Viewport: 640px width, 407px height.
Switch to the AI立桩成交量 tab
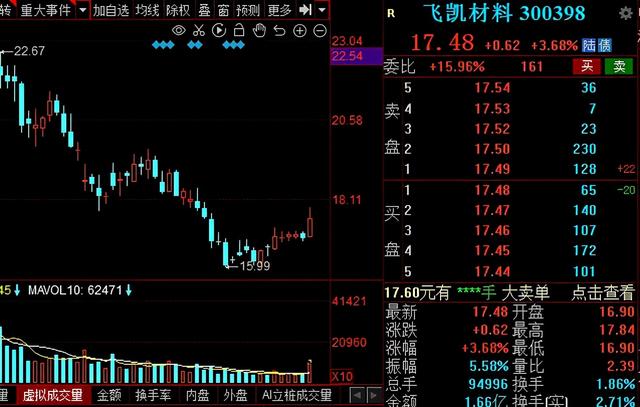coord(297,395)
